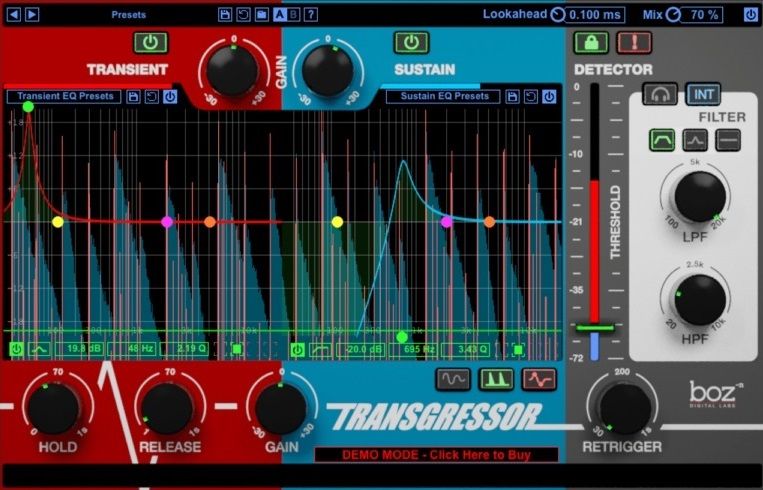The height and width of the screenshot is (490, 763).
Task: Select the B comparison state
Action: (x=293, y=15)
